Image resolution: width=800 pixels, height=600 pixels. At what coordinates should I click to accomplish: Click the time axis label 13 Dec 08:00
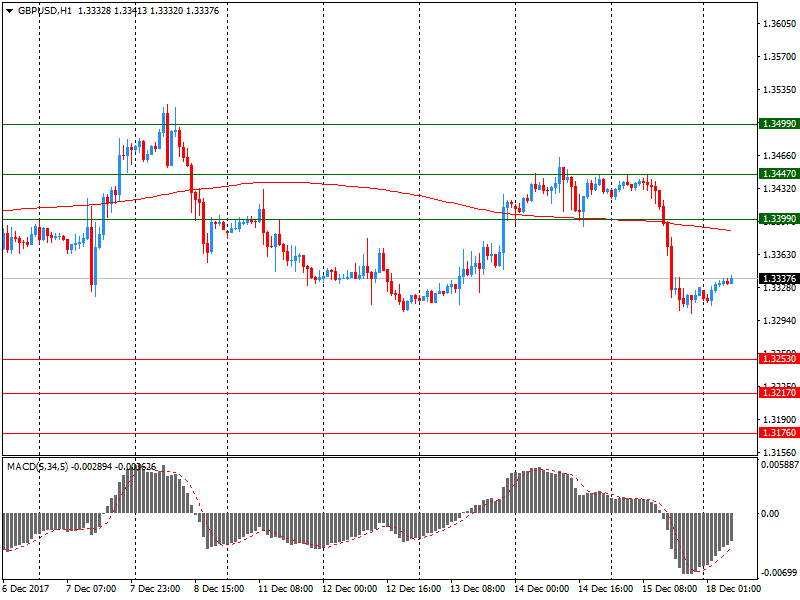click(478, 589)
